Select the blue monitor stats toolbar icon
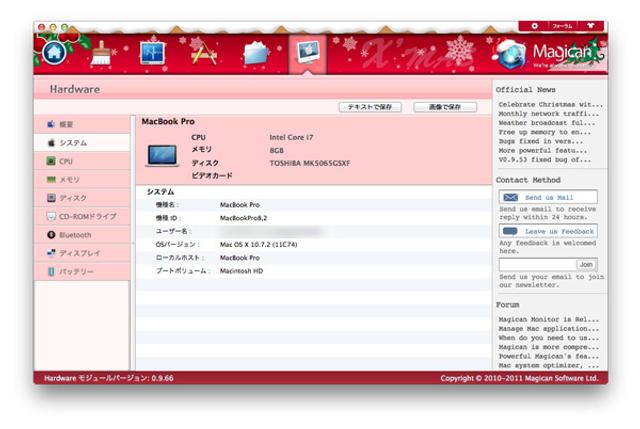The height and width of the screenshot is (429, 640). click(x=152, y=53)
